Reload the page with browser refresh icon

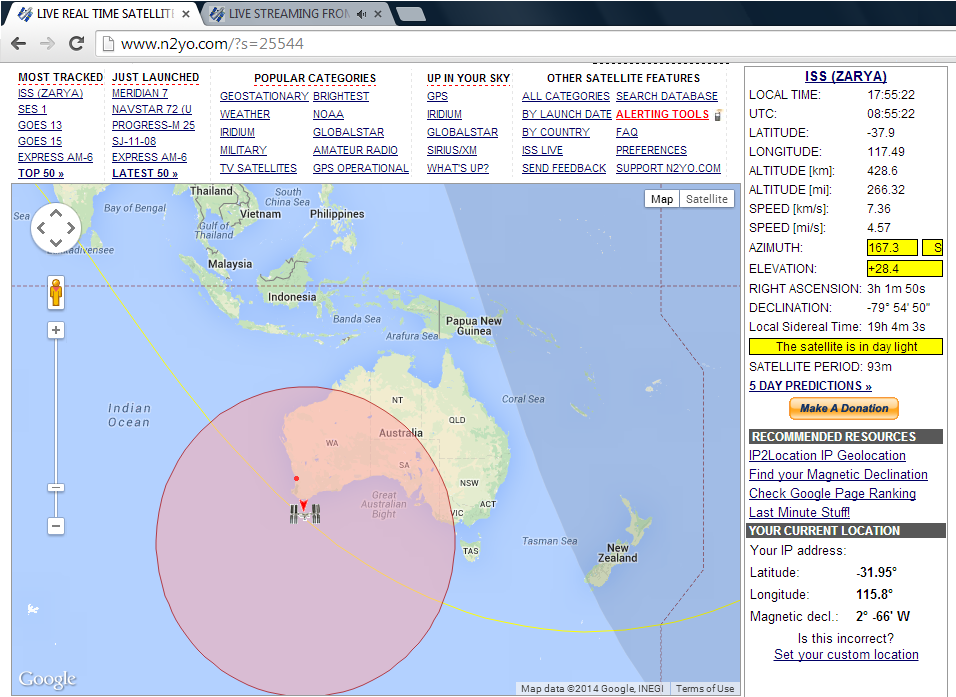76,43
